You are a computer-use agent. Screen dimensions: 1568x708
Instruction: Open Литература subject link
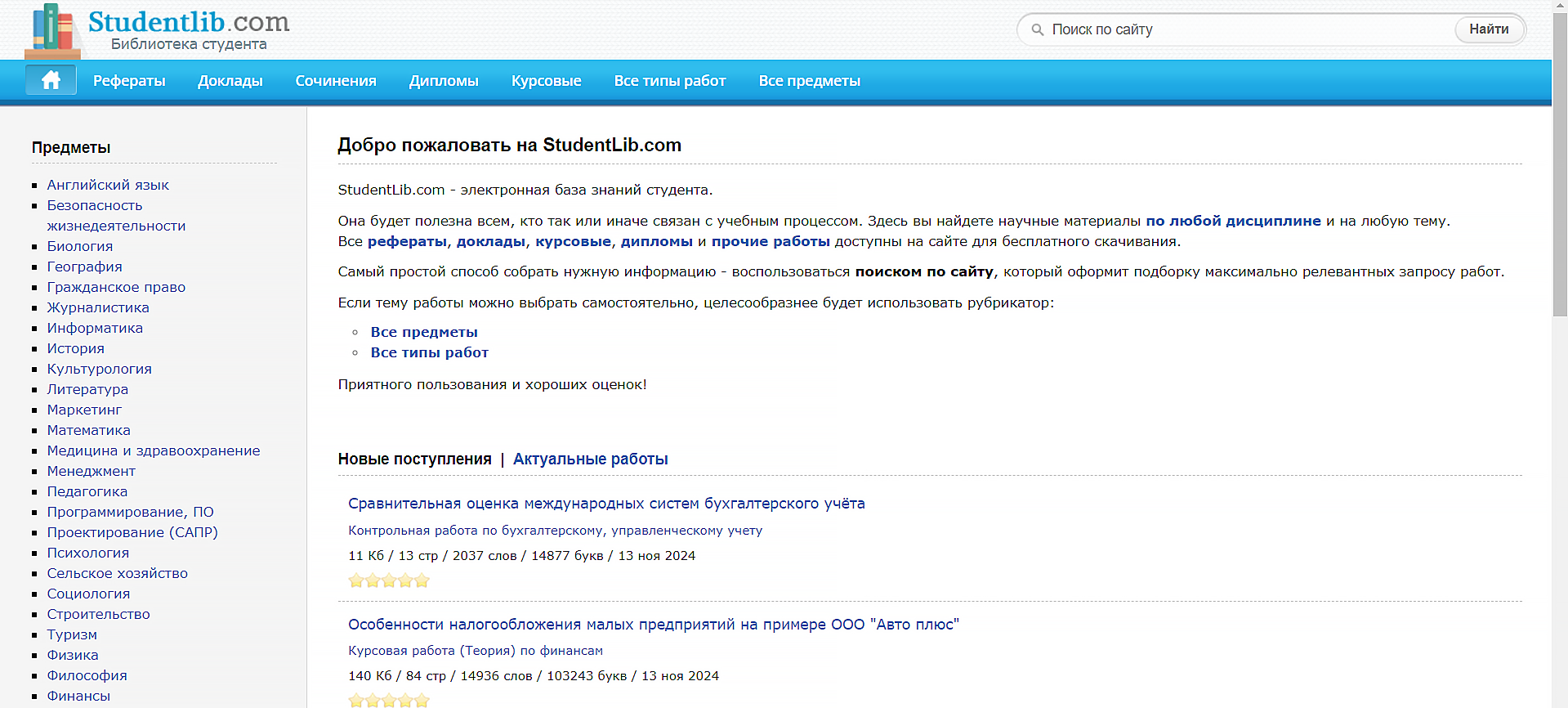pyautogui.click(x=87, y=389)
